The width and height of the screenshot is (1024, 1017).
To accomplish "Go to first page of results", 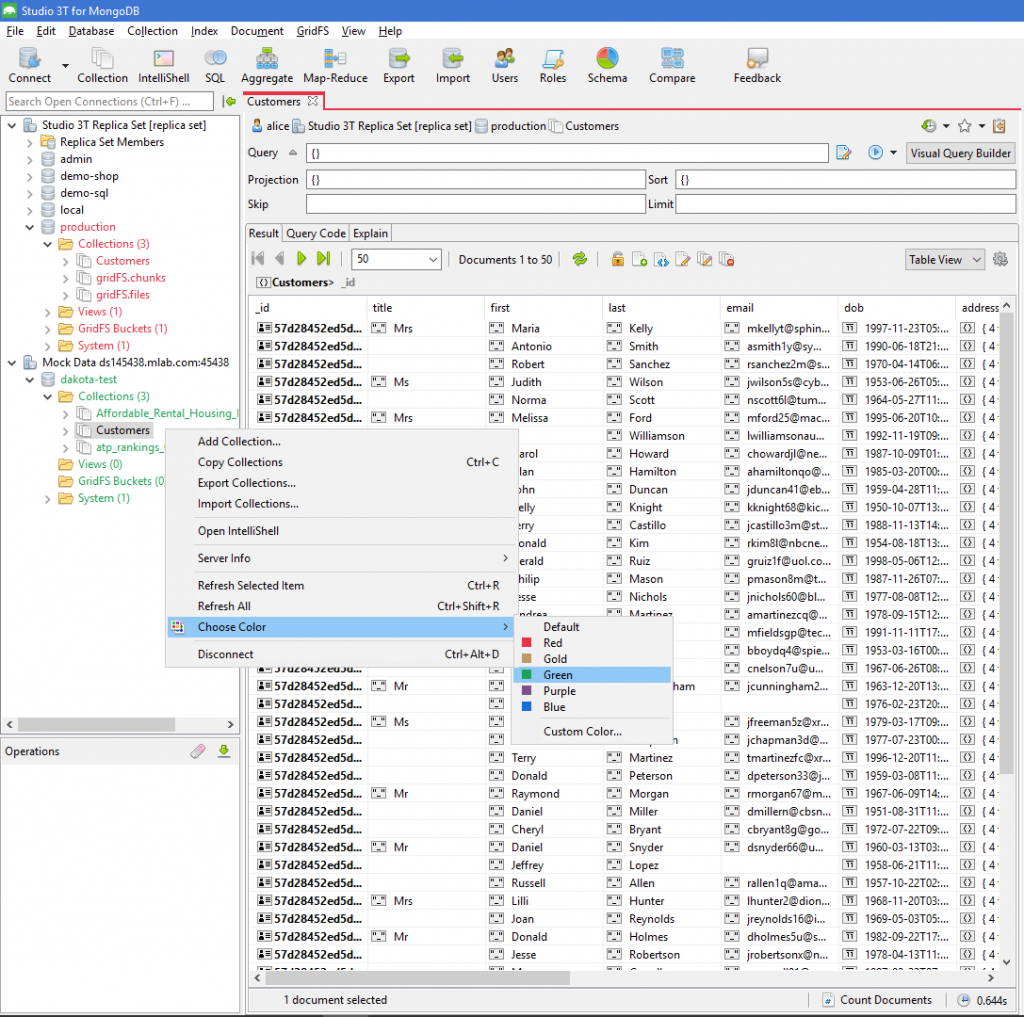I will (258, 259).
